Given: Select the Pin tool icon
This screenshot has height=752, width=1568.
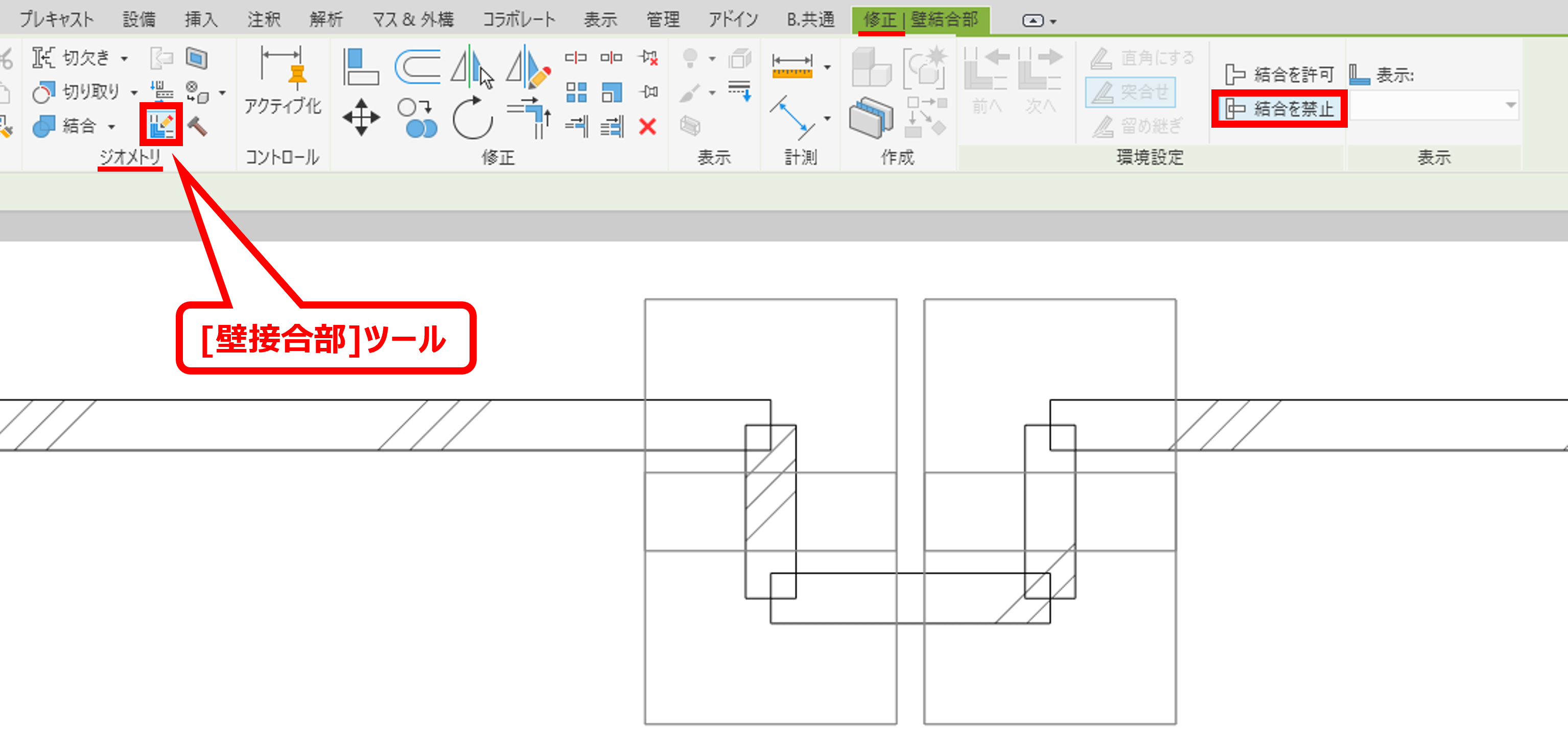Looking at the screenshot, I should pos(648,92).
